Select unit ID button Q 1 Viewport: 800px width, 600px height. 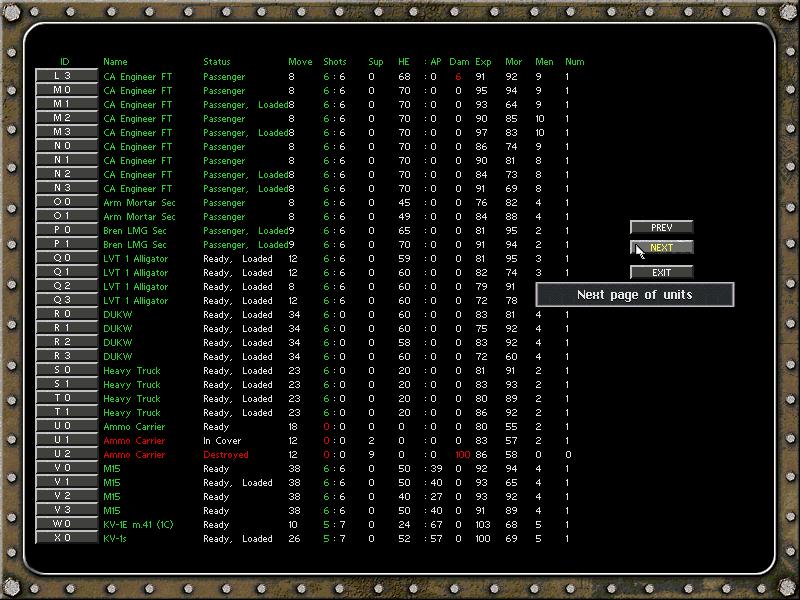coord(66,272)
